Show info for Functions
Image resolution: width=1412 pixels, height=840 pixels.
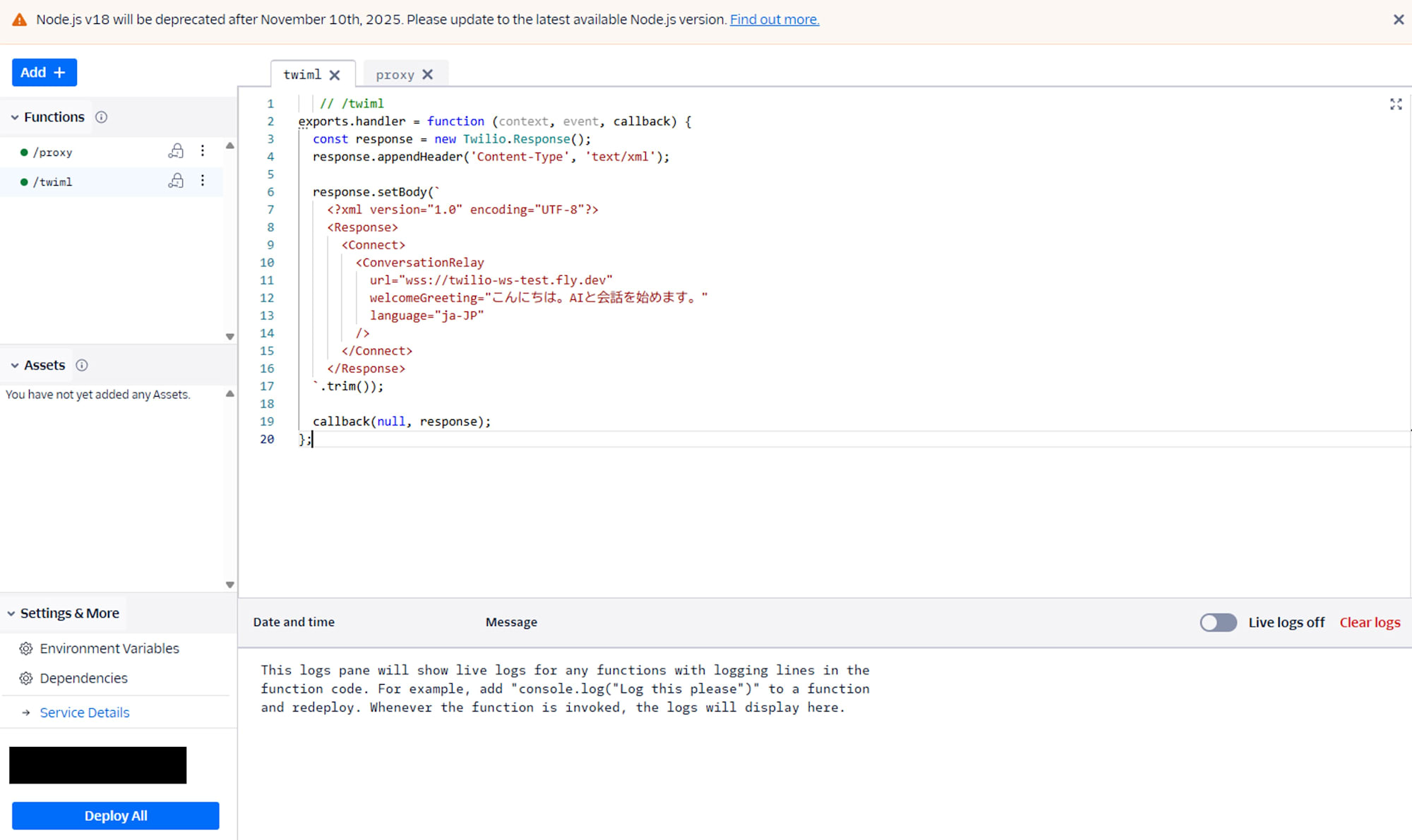102,117
